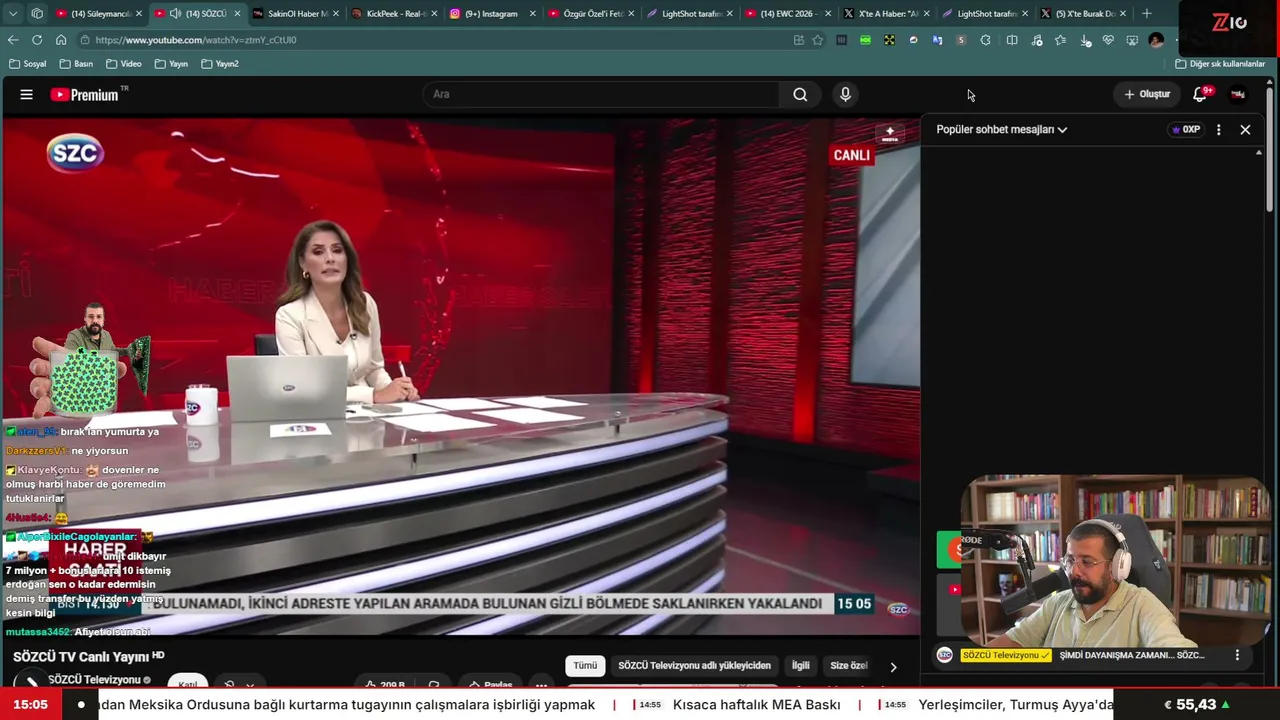Show next filter chips with right arrow

coord(893,666)
